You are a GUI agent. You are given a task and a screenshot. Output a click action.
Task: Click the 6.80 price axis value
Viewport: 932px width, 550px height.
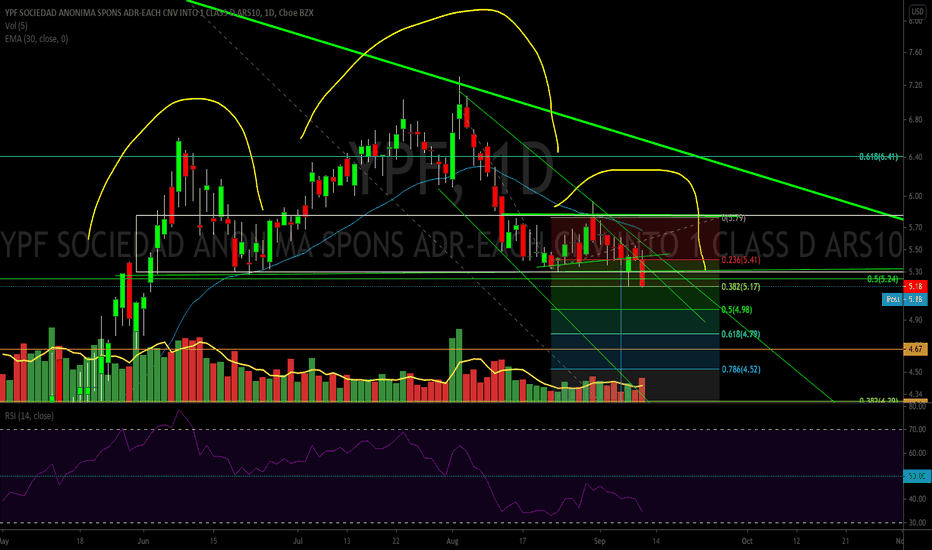915,120
